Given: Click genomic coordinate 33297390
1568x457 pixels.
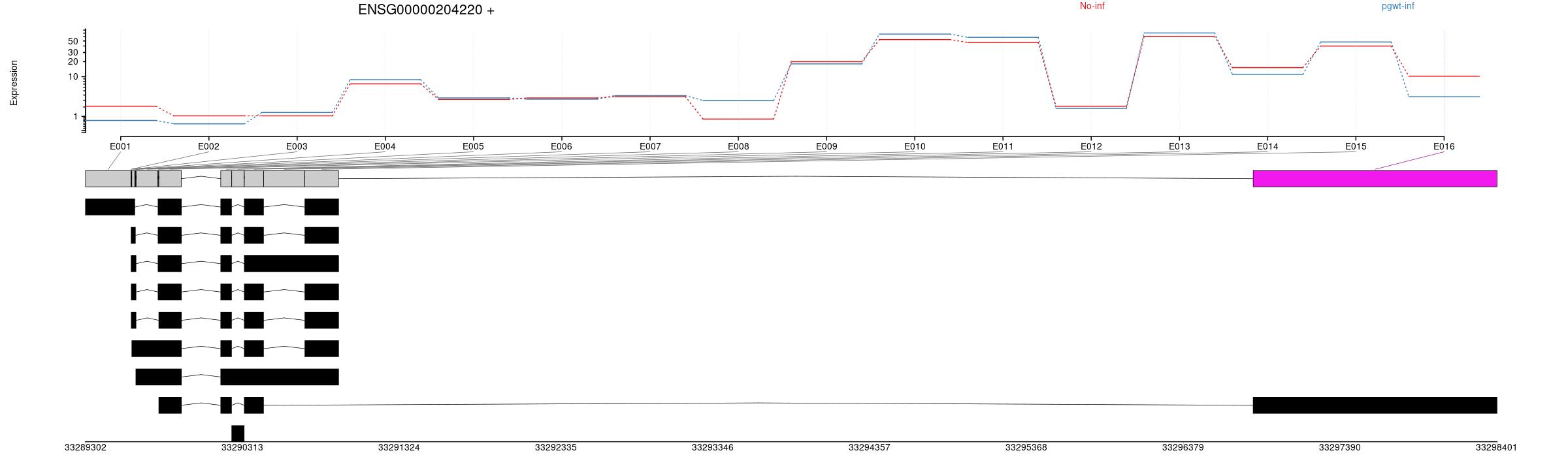Looking at the screenshot, I should (x=1339, y=448).
